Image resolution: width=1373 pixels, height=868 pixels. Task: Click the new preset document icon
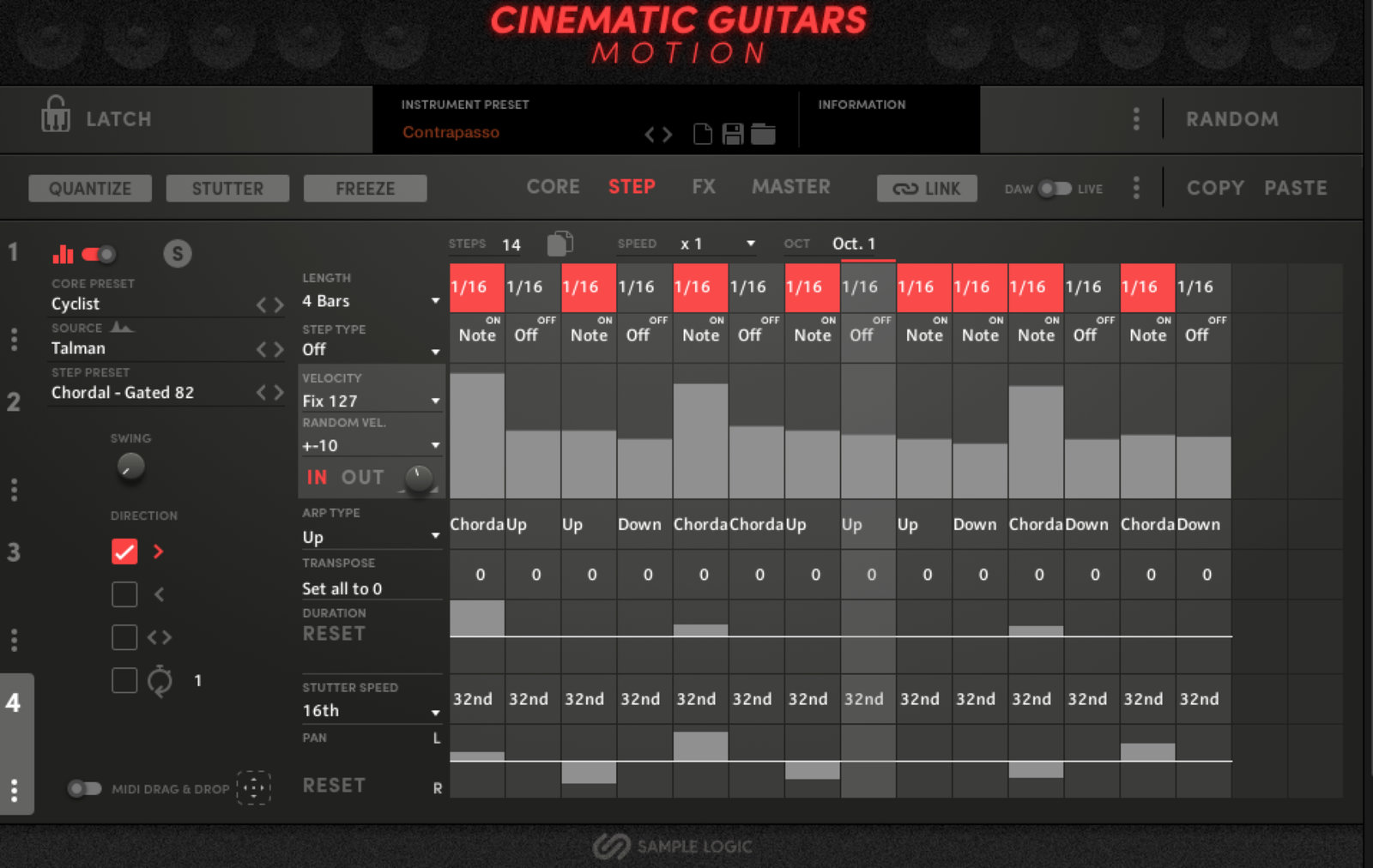tap(703, 134)
